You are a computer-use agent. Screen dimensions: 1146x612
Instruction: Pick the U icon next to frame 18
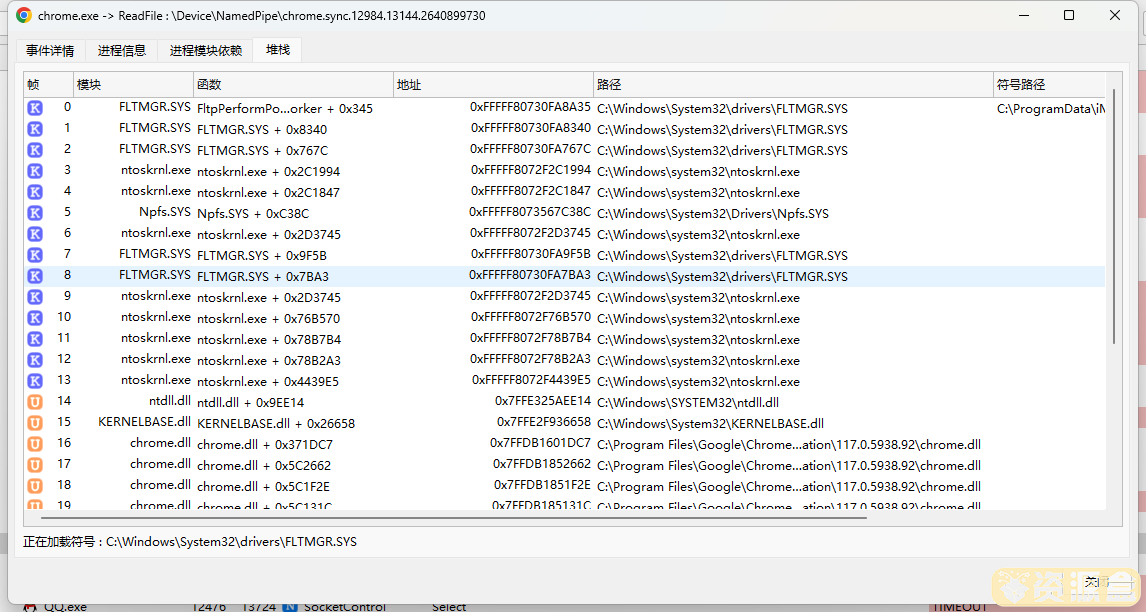[35, 486]
